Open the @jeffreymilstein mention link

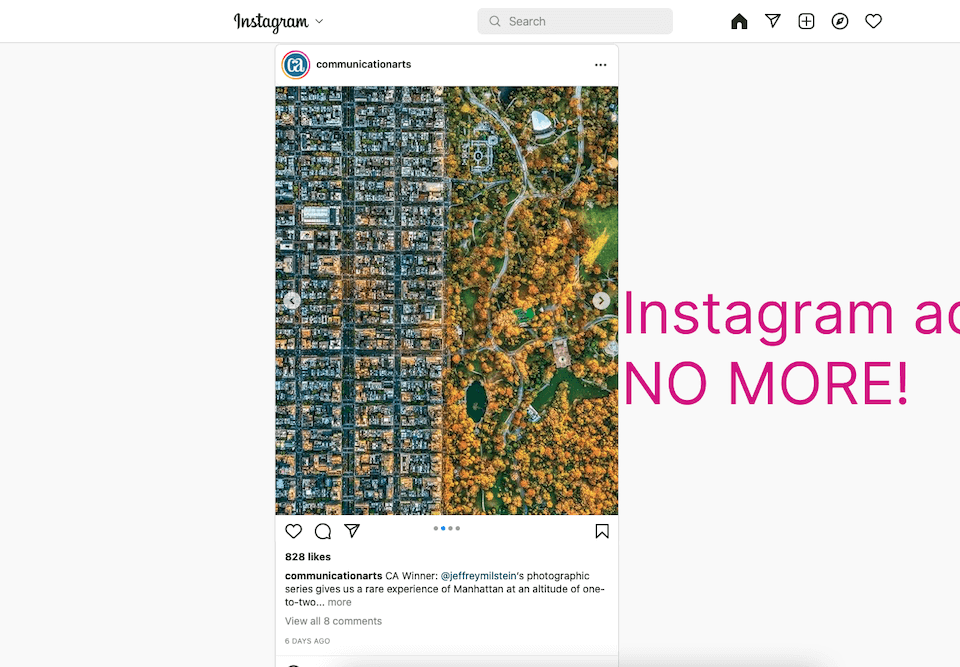click(x=479, y=576)
